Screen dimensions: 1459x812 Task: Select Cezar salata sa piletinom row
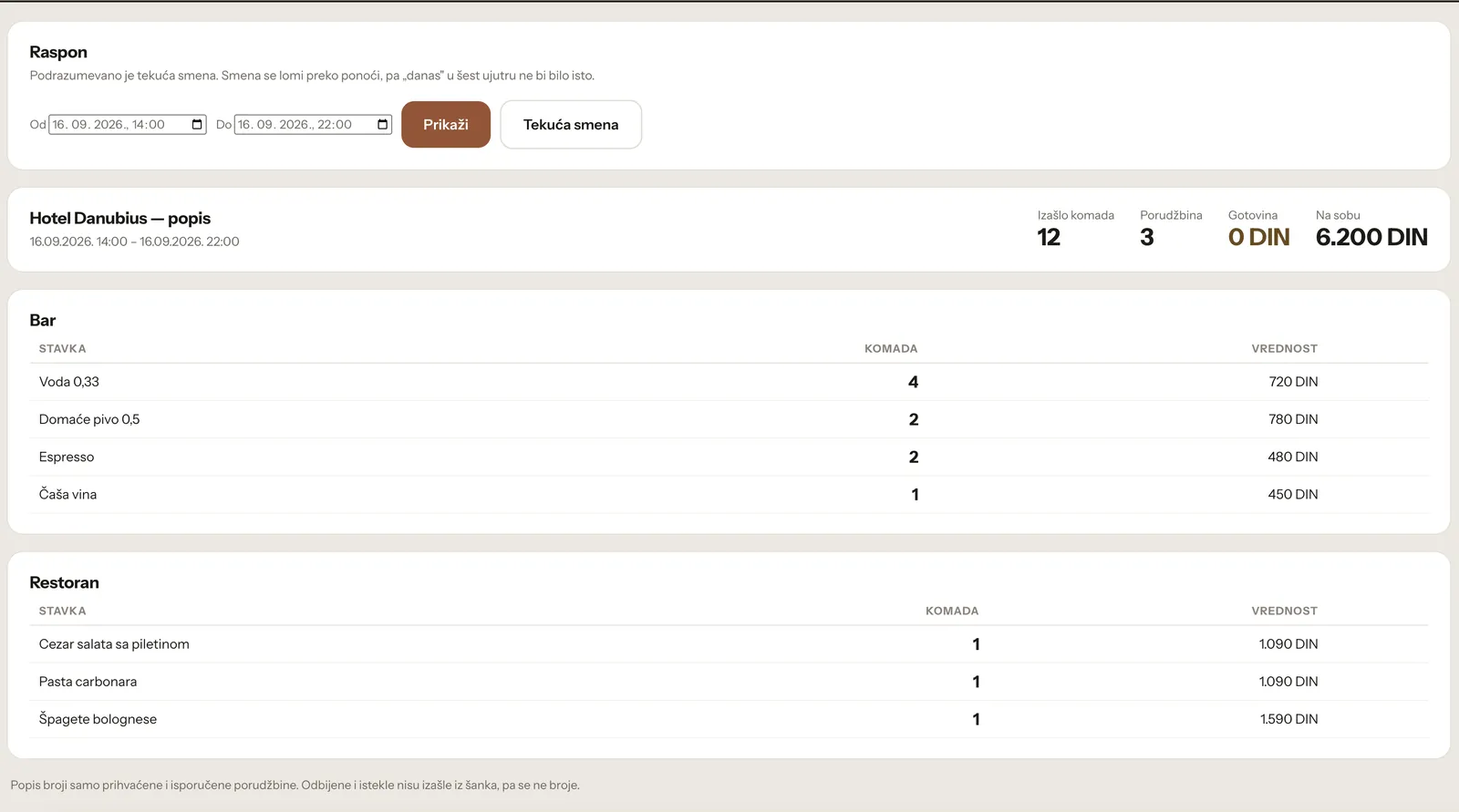729,644
